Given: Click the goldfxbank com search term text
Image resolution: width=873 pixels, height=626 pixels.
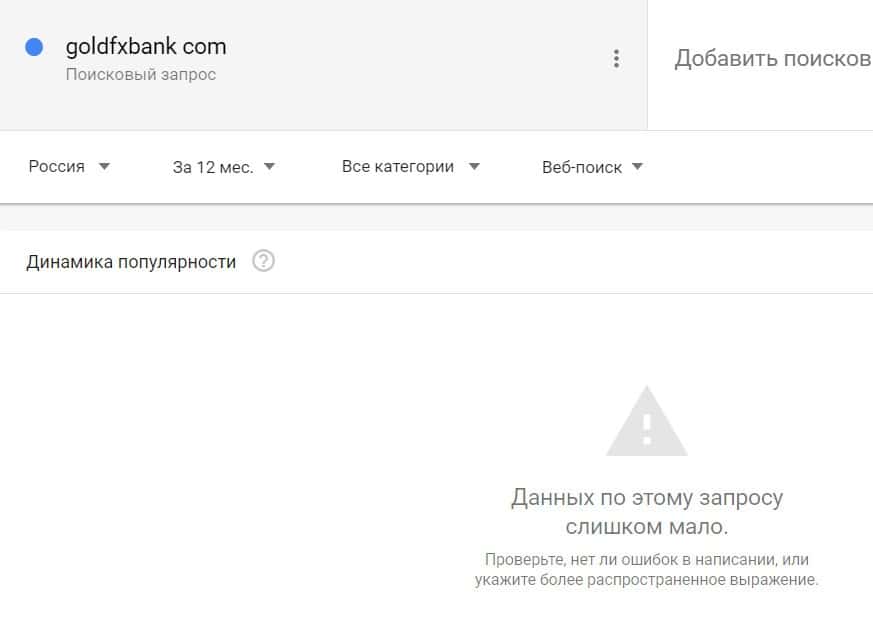Looking at the screenshot, I should [x=146, y=46].
